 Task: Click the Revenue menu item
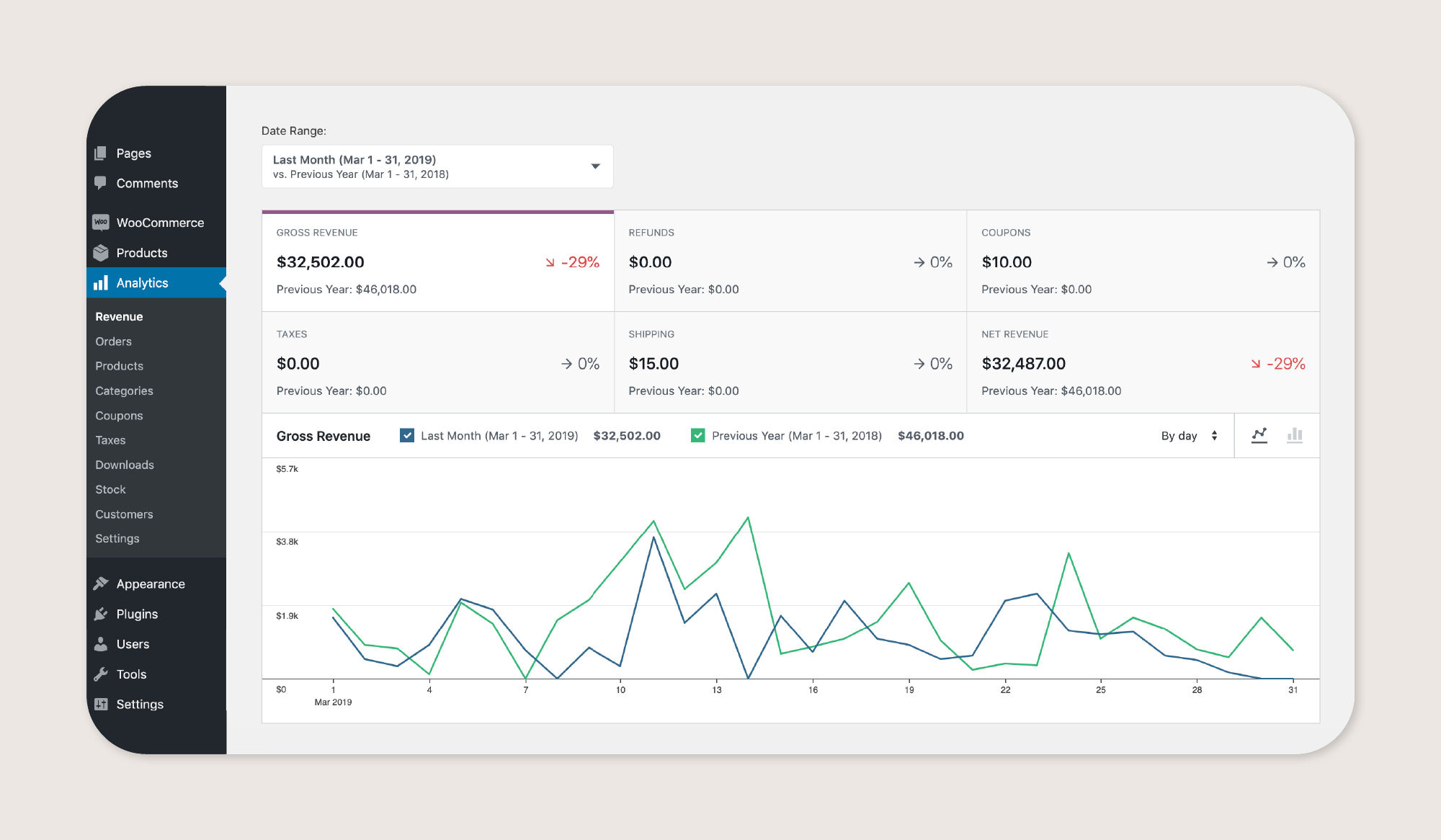pyautogui.click(x=119, y=316)
